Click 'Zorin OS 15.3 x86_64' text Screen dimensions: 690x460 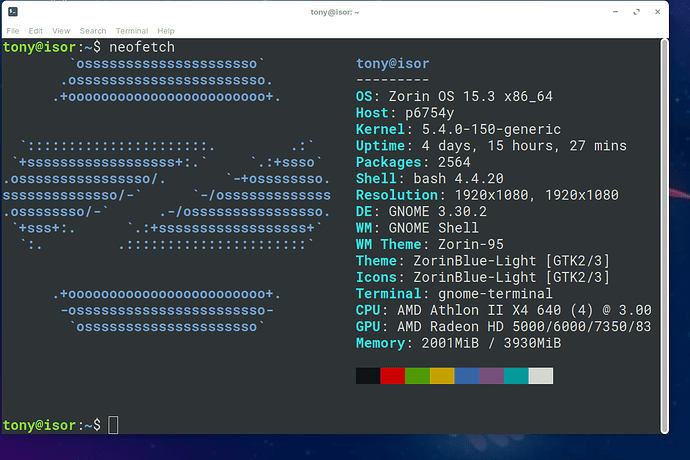[x=470, y=96]
